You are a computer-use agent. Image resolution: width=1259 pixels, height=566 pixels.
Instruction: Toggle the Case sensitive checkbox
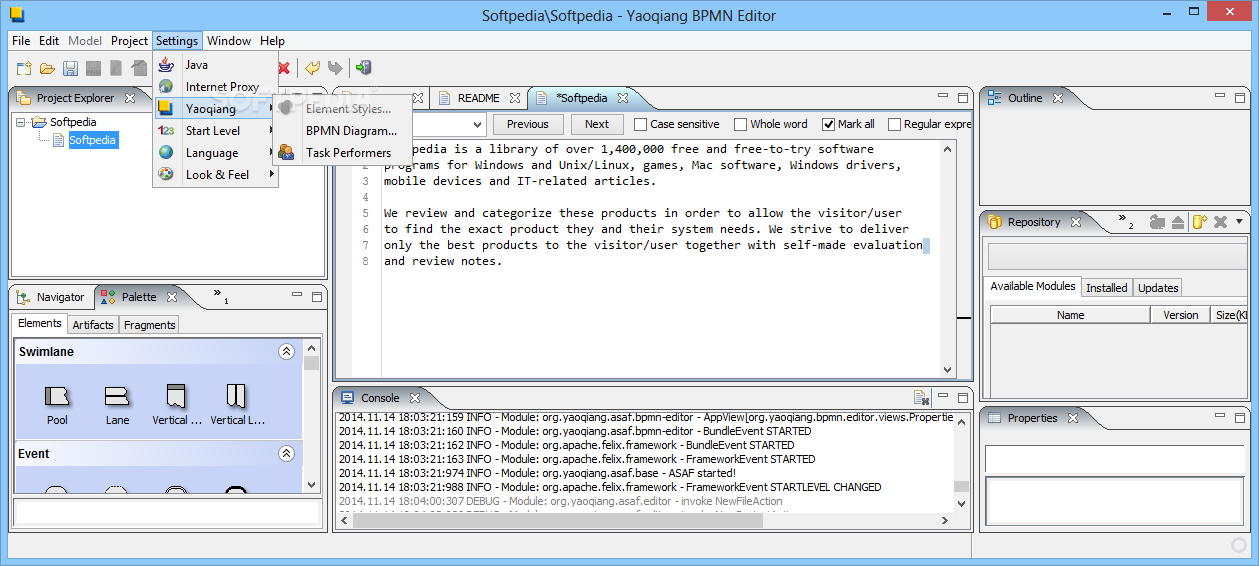point(641,125)
